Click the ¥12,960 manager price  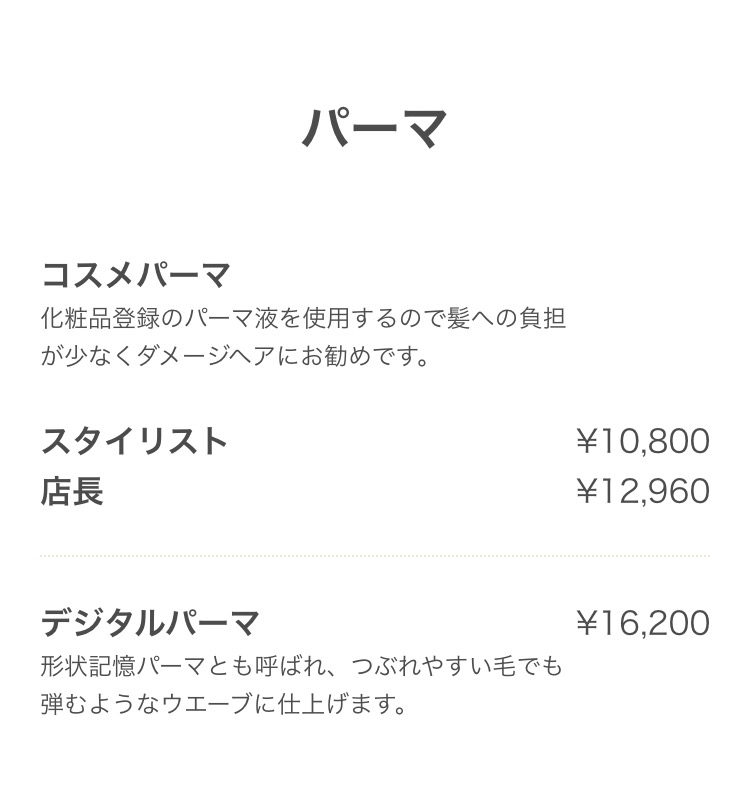pos(643,491)
